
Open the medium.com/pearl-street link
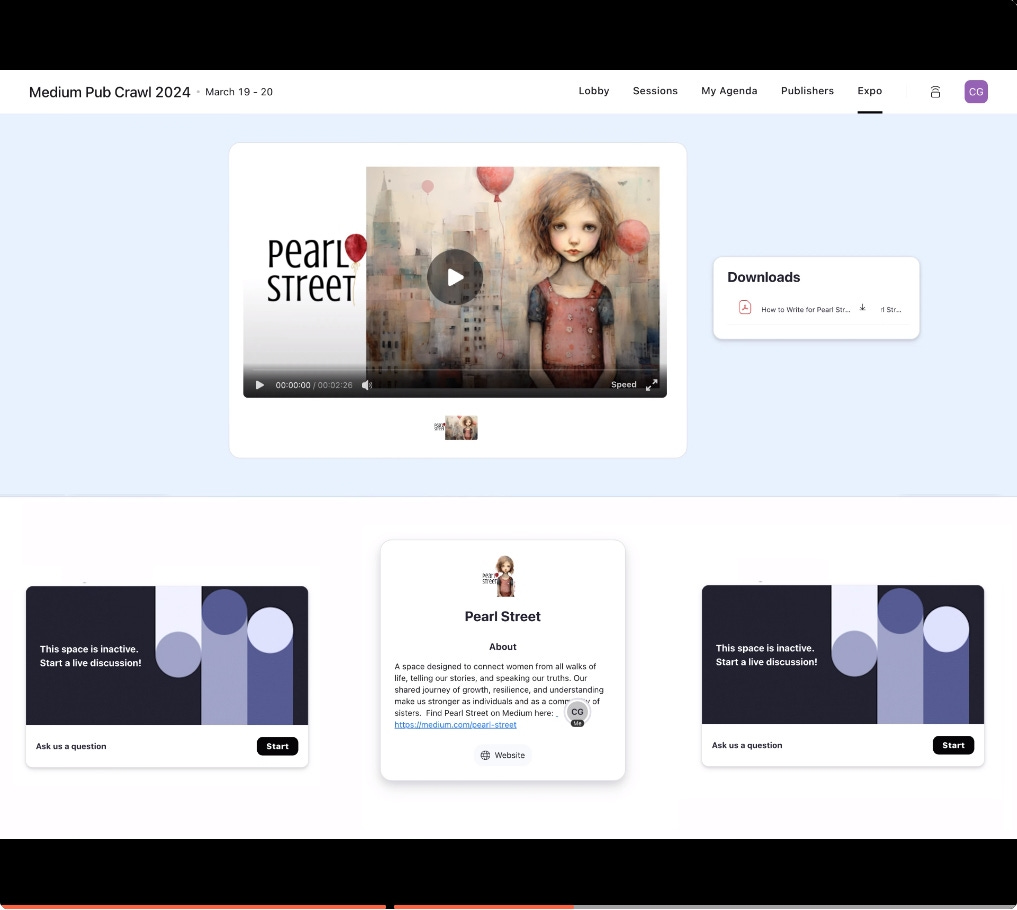pos(455,724)
